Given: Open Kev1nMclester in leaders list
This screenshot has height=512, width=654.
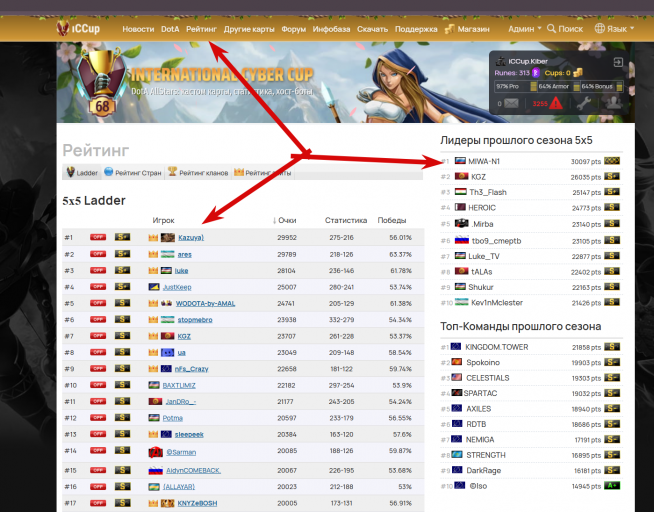Looking at the screenshot, I should 497,303.
